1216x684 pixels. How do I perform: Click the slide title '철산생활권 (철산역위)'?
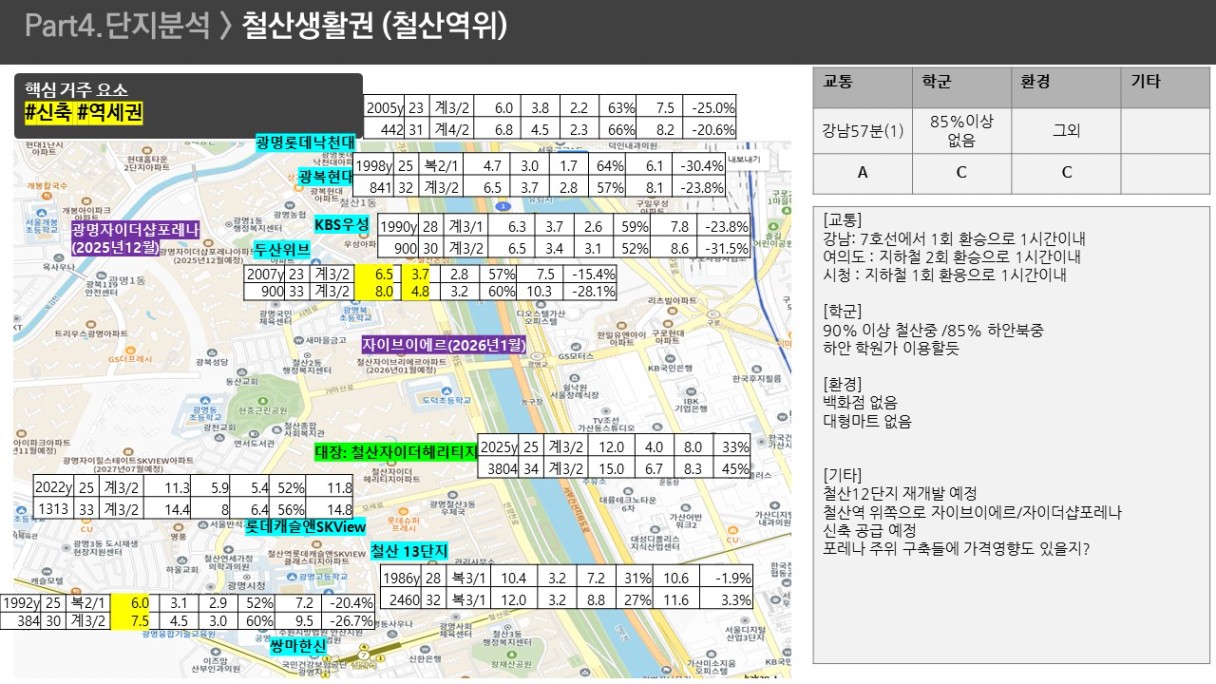click(x=374, y=26)
